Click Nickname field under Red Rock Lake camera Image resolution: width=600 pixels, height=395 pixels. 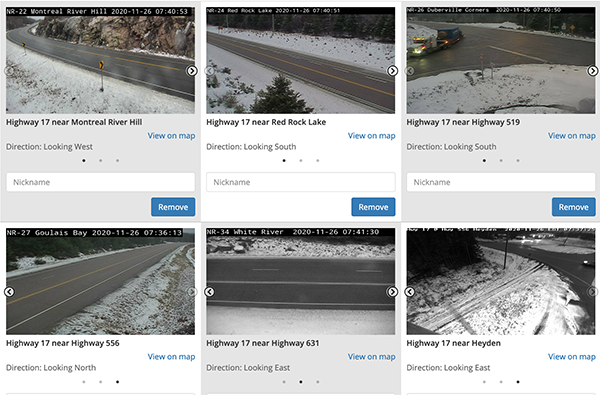click(301, 182)
